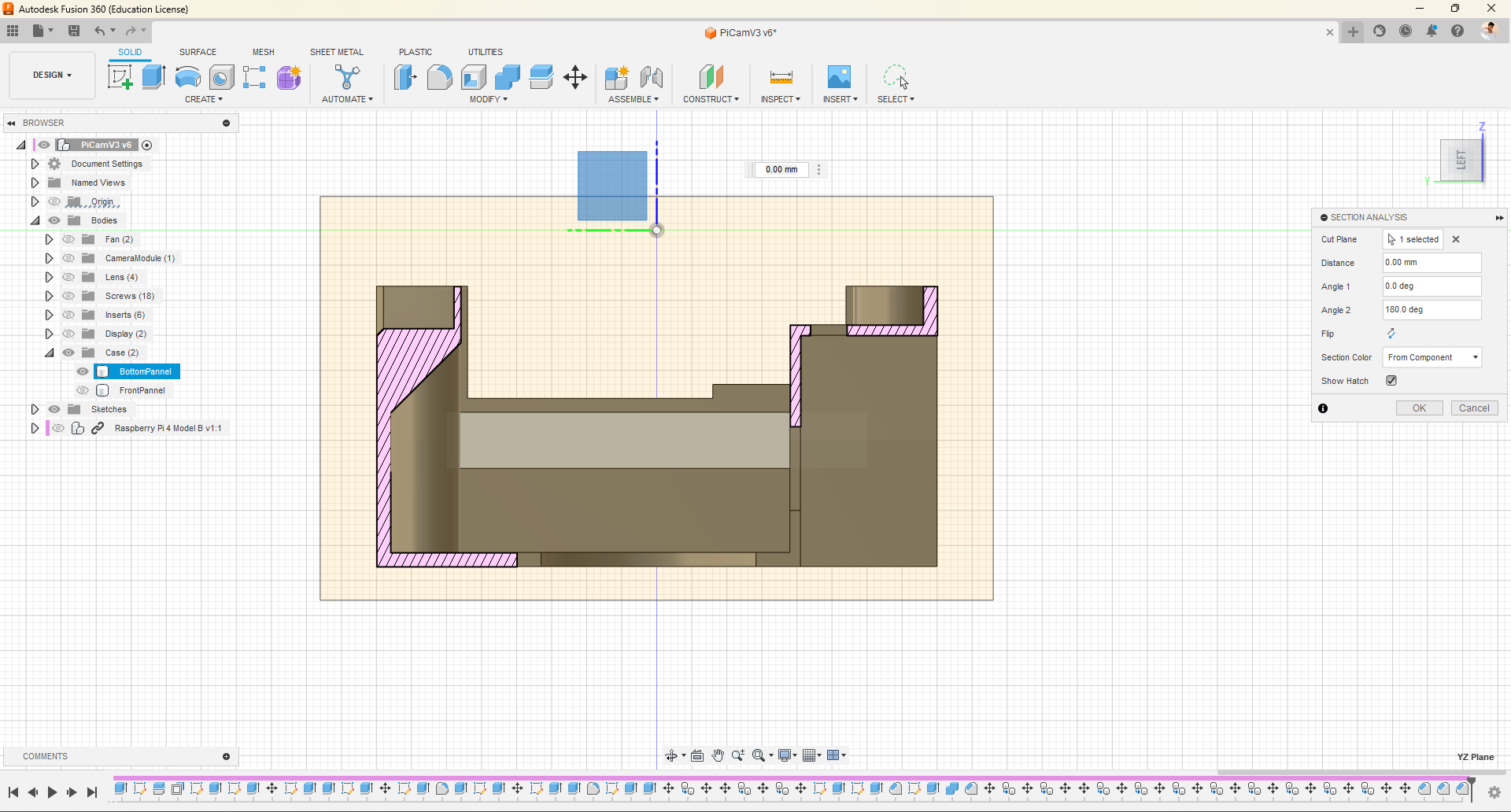Click the Cut Plane '1 selected' button
This screenshot has height=812, width=1511.
click(x=1413, y=239)
